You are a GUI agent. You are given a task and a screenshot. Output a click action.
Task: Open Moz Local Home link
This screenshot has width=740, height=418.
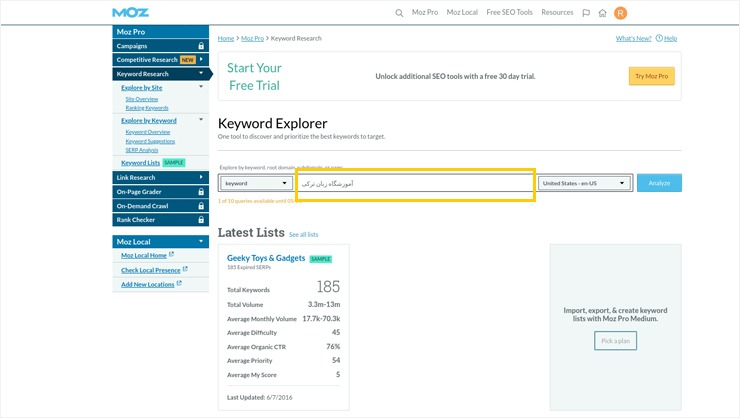[143, 255]
